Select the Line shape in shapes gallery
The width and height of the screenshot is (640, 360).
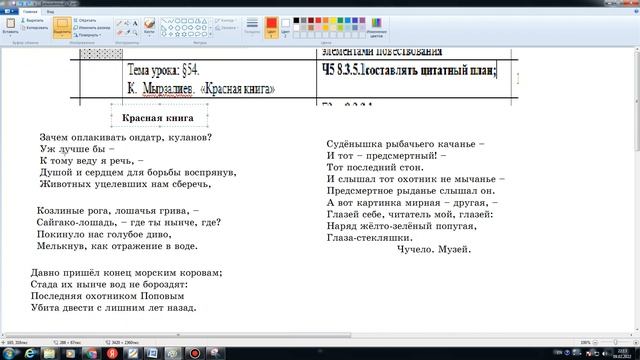tap(164, 20)
